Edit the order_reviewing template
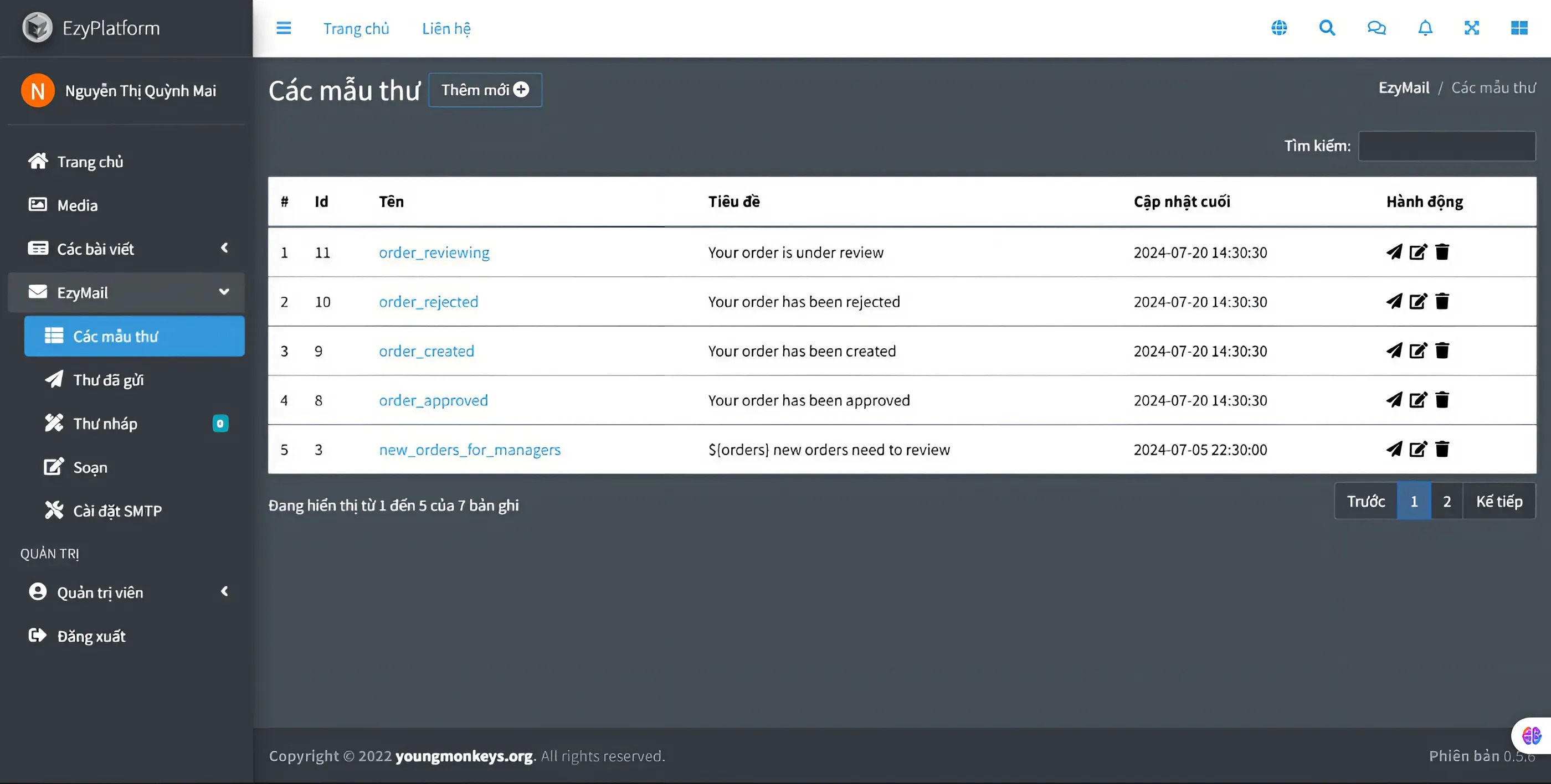This screenshot has height=784, width=1551. point(1418,251)
